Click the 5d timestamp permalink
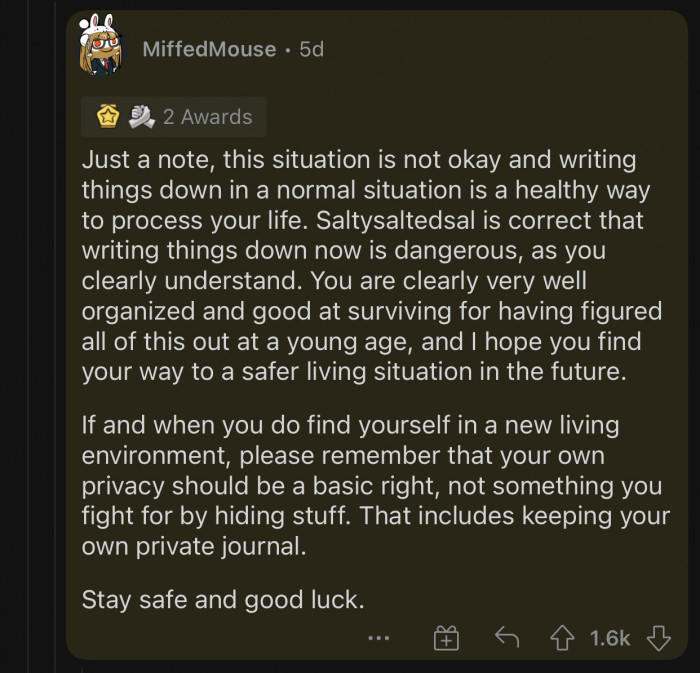 click(312, 49)
